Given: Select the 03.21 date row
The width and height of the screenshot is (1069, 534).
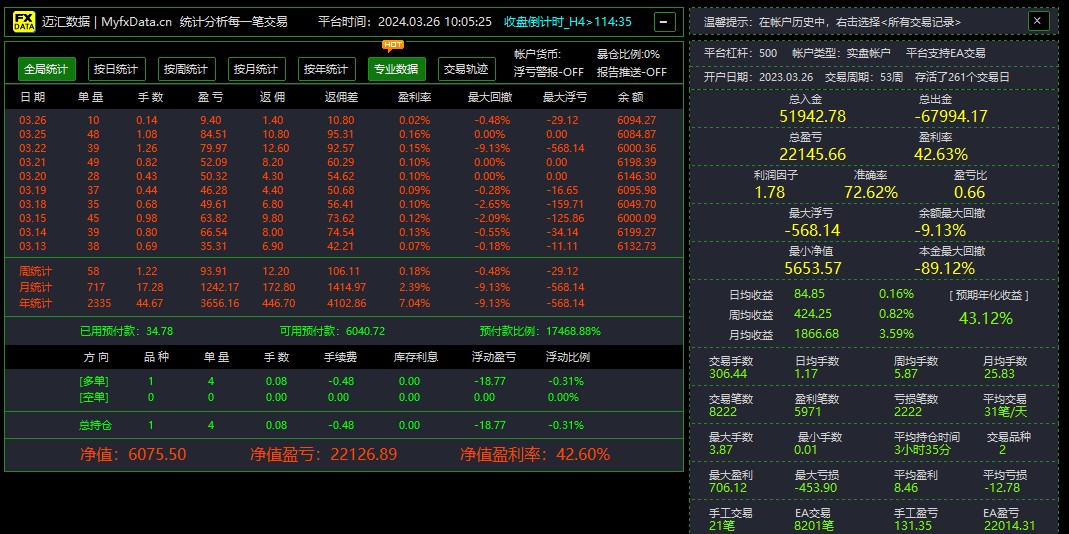Looking at the screenshot, I should (344, 162).
